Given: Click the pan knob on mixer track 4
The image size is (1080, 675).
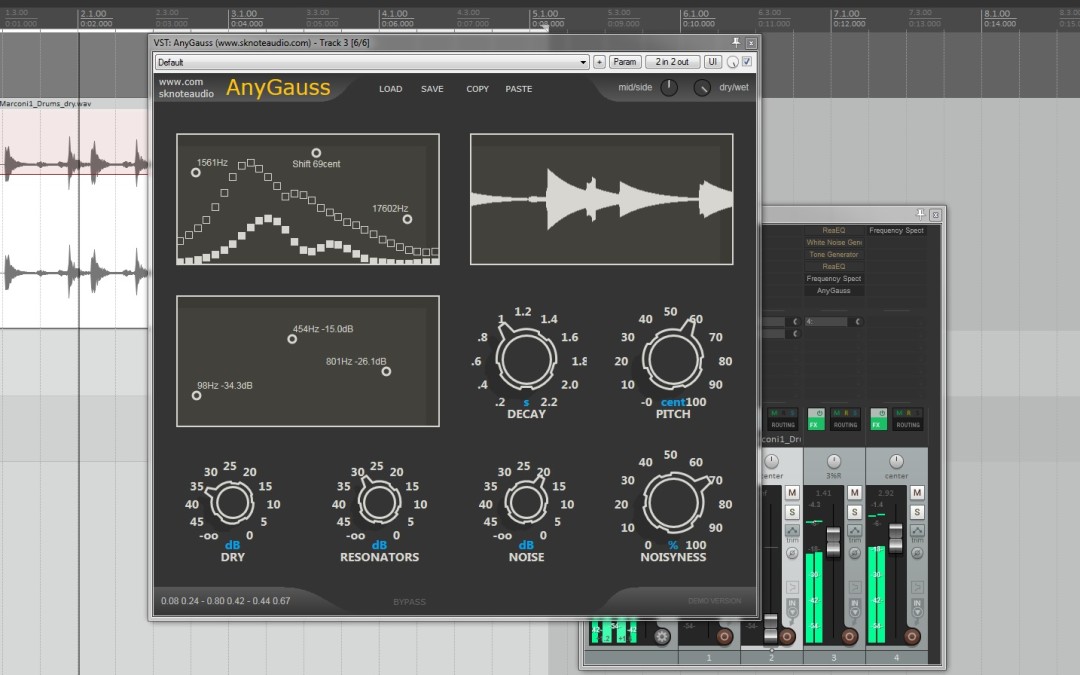Looking at the screenshot, I should click(896, 461).
